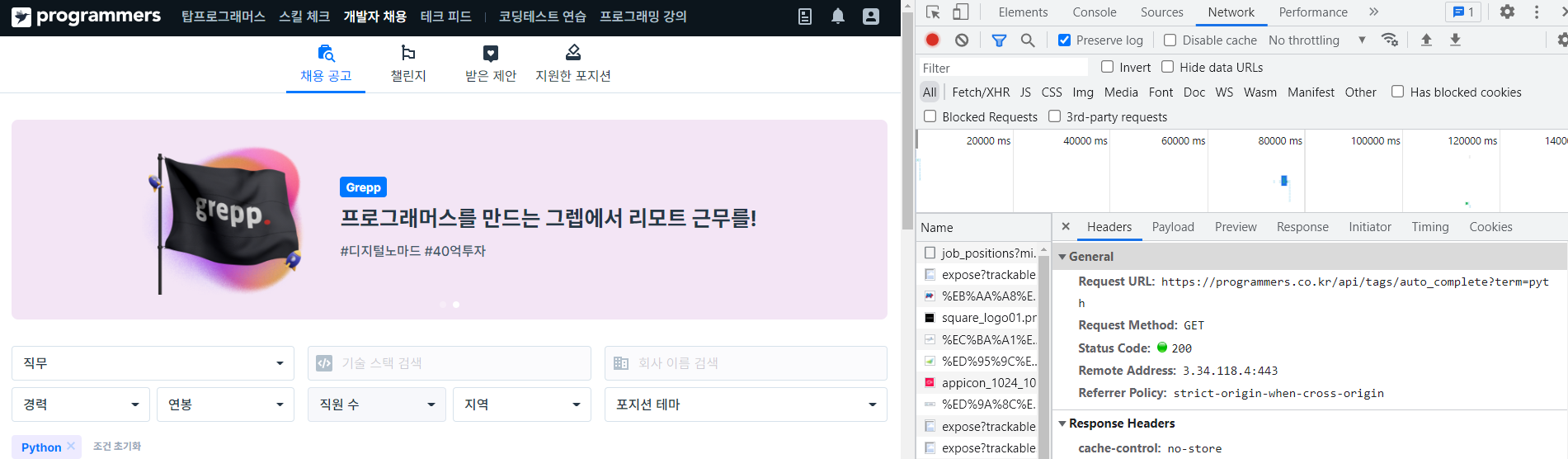Filter requests by Img type

(x=1083, y=92)
